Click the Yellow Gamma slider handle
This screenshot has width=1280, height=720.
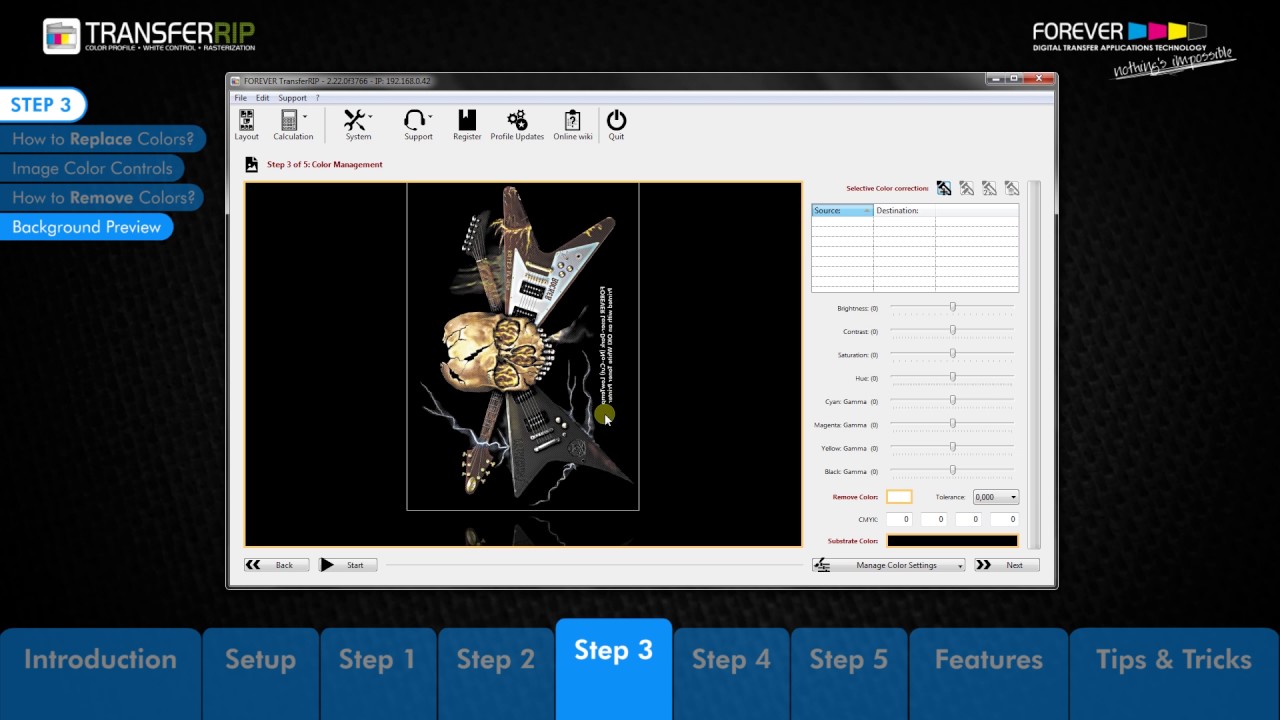click(x=953, y=447)
